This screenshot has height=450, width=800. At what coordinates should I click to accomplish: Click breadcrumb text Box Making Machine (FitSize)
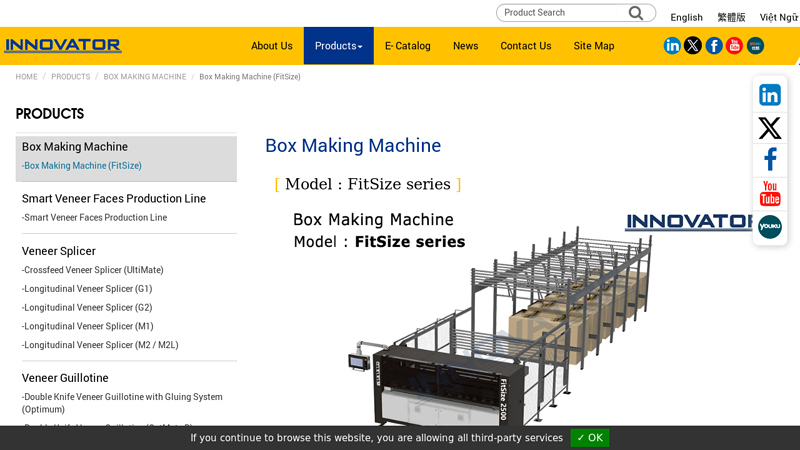point(250,77)
